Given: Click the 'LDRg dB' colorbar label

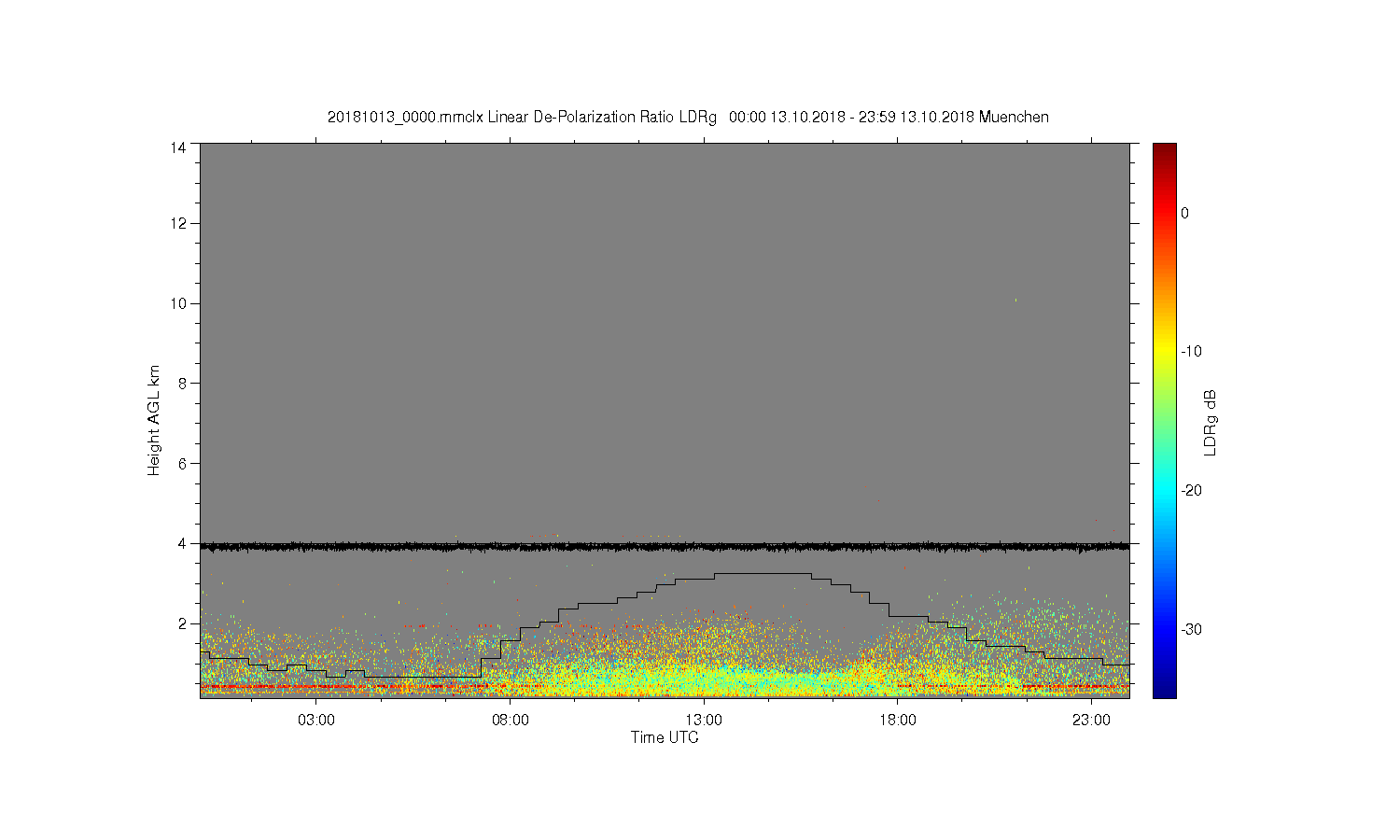Looking at the screenshot, I should point(1211,422).
